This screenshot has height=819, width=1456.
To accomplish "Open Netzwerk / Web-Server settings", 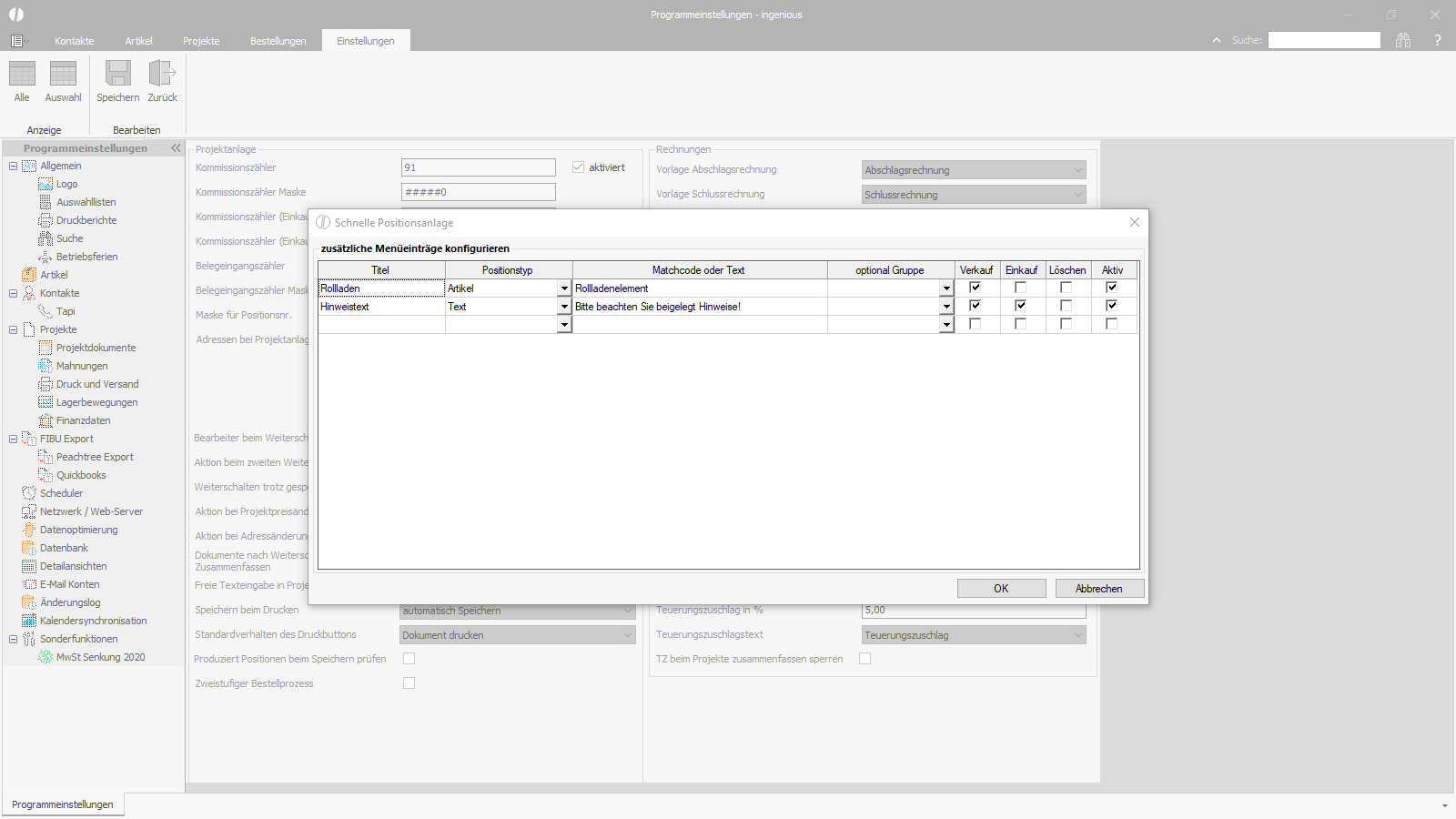I will (x=91, y=511).
